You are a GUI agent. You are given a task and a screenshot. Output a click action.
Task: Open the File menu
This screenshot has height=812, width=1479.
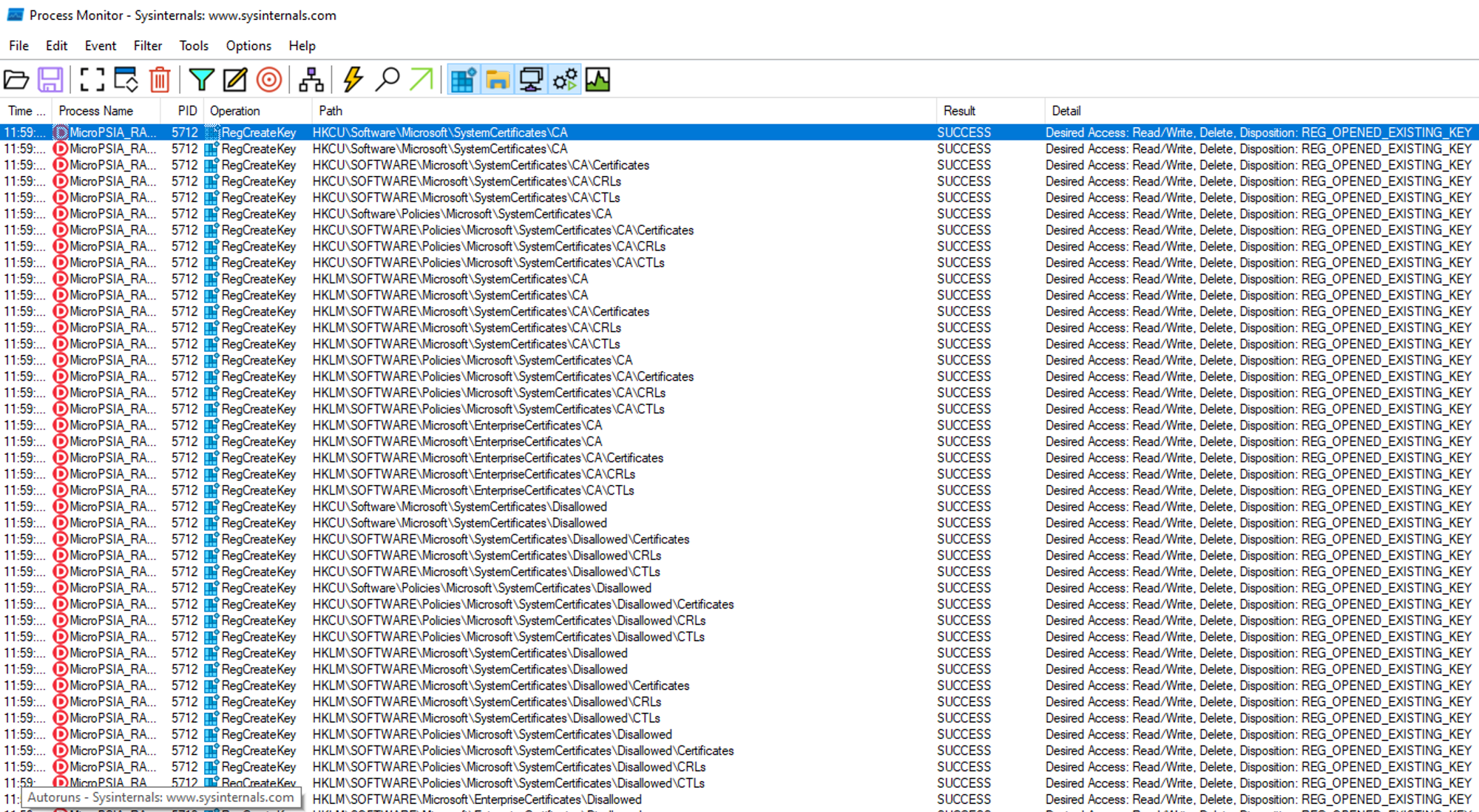click(x=18, y=46)
